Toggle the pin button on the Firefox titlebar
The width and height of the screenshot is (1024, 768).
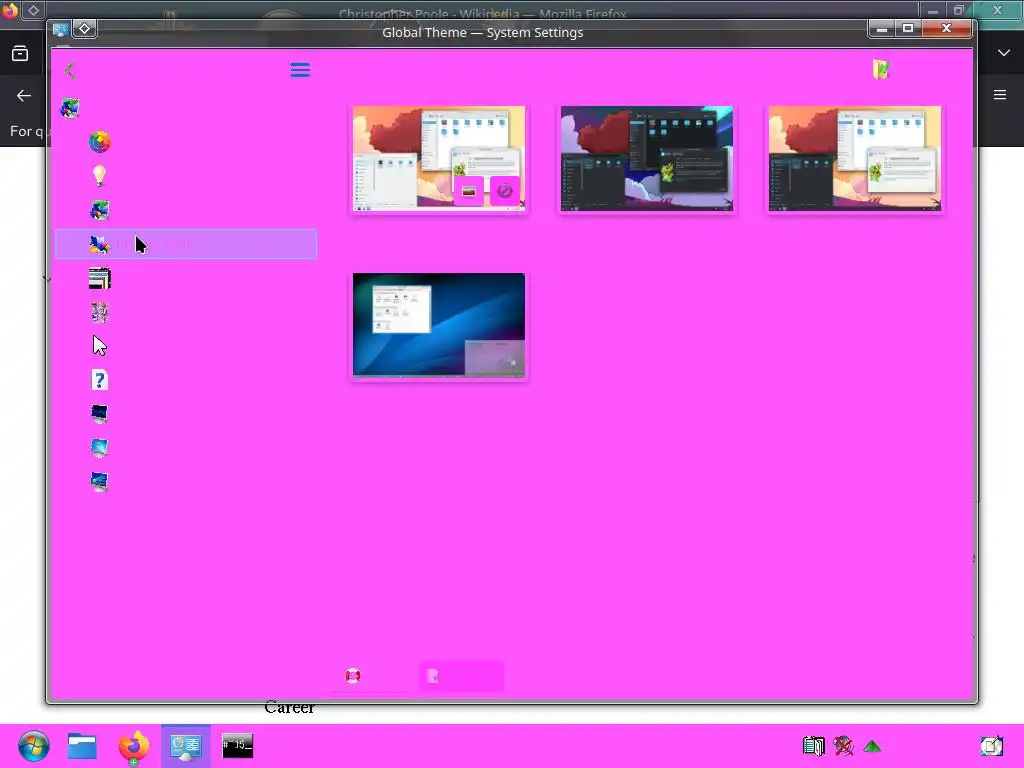pyautogui.click(x=33, y=10)
